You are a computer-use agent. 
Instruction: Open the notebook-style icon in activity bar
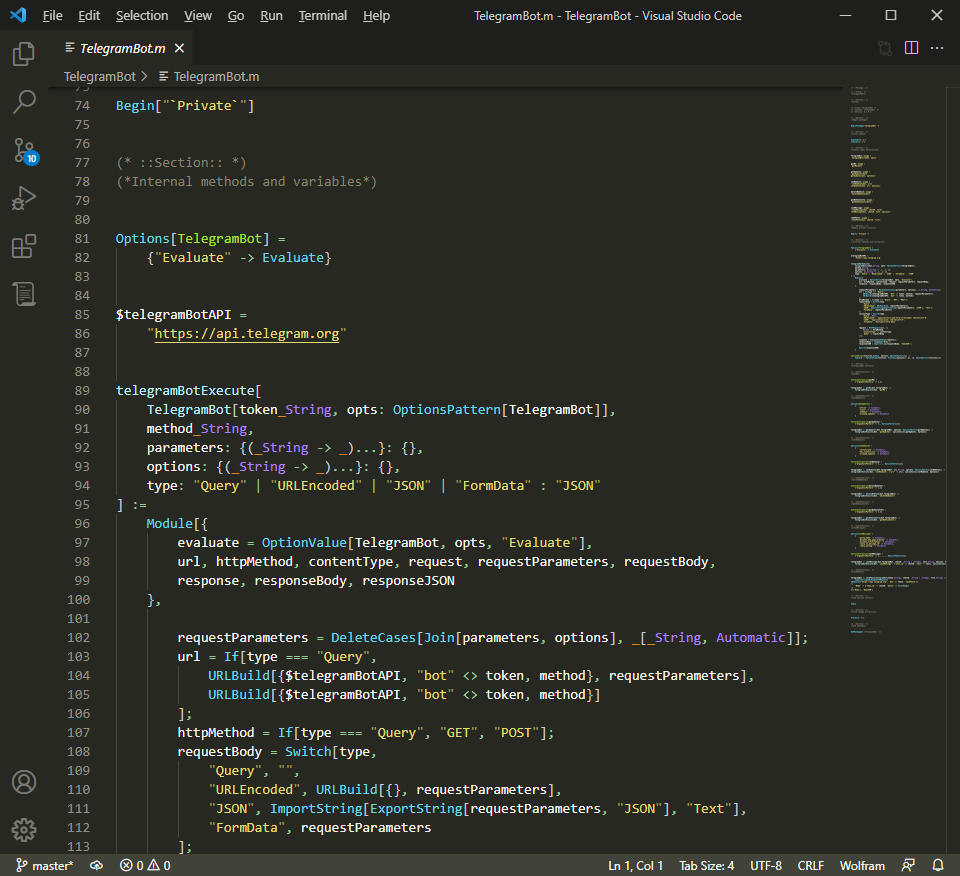(24, 294)
